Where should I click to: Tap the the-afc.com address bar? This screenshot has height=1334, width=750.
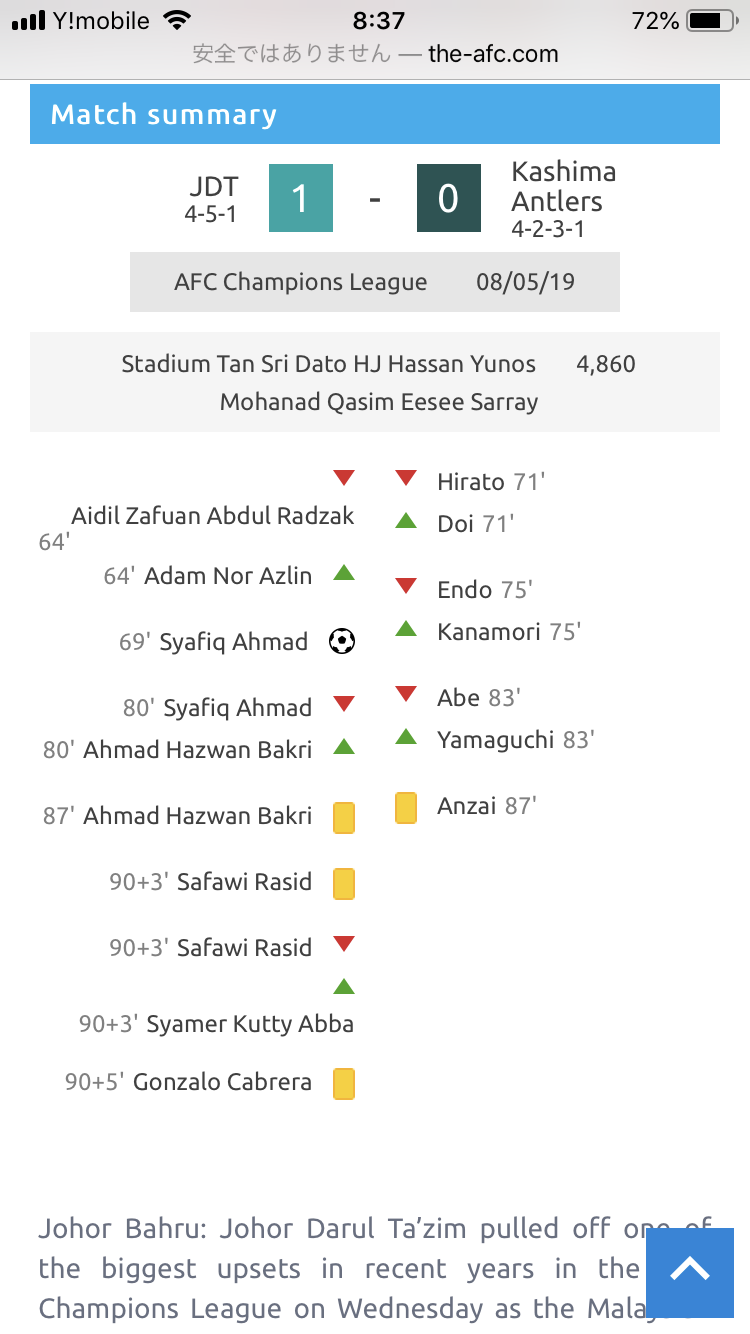375,54
